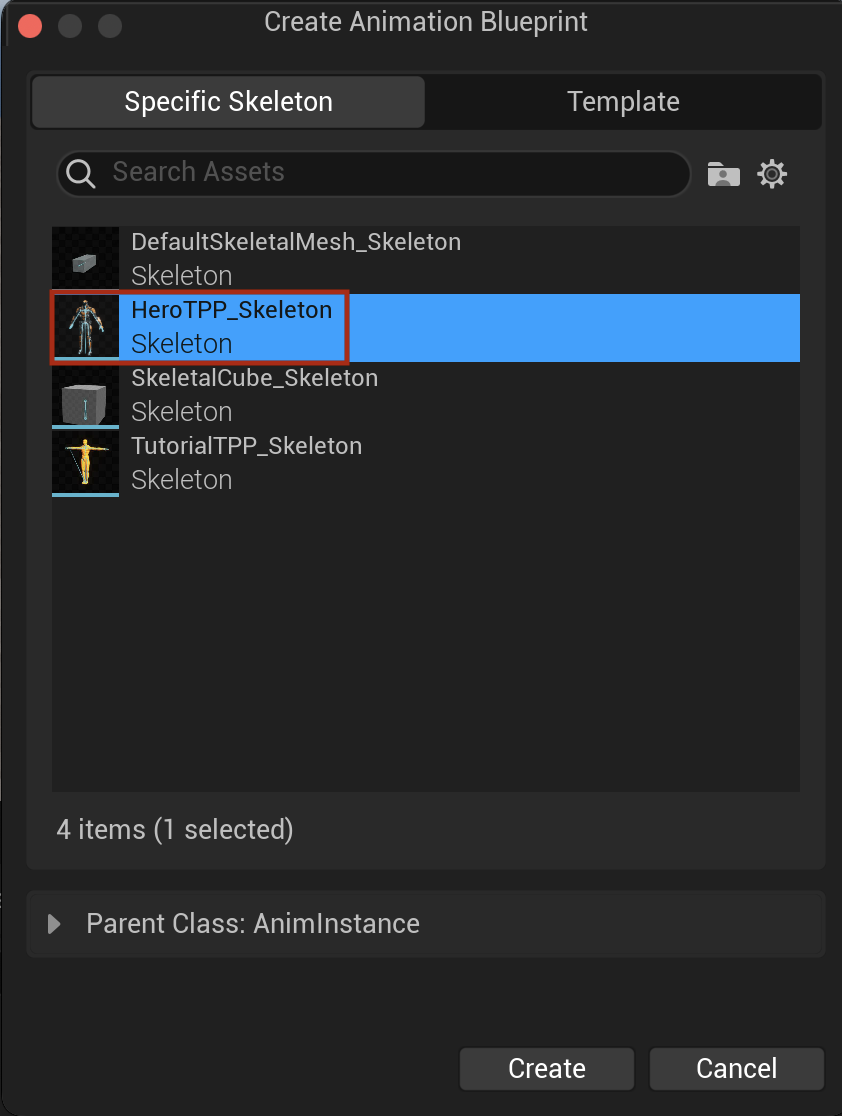Screen dimensions: 842x1116
Task: Open the gear settings icon
Action: point(772,174)
